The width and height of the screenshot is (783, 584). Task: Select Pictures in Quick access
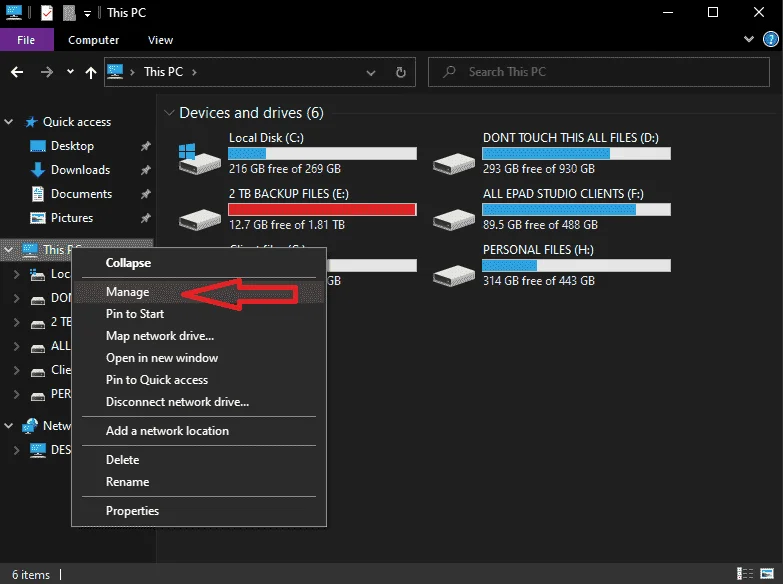[71, 218]
